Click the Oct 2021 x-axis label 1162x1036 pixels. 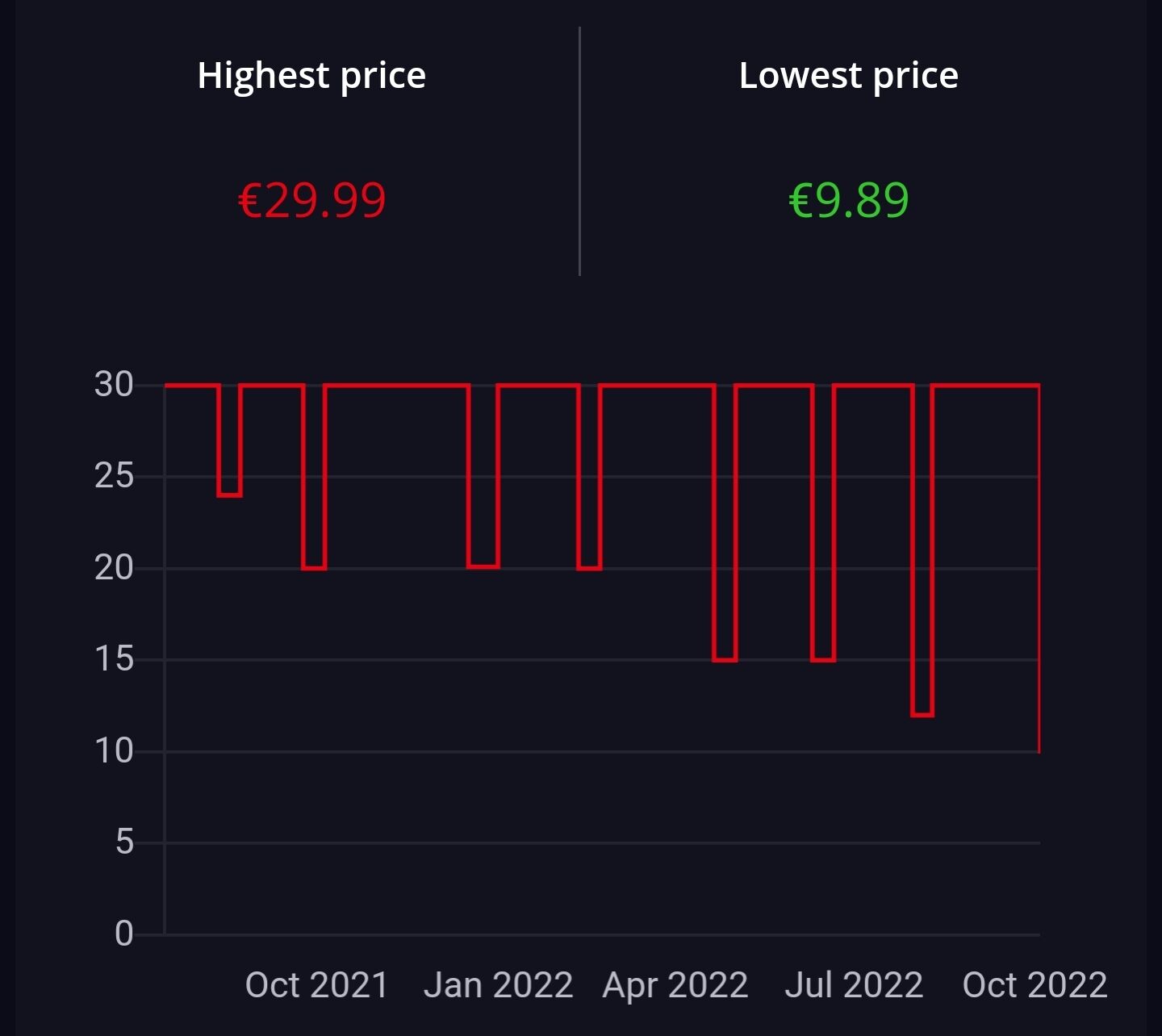pos(316,985)
